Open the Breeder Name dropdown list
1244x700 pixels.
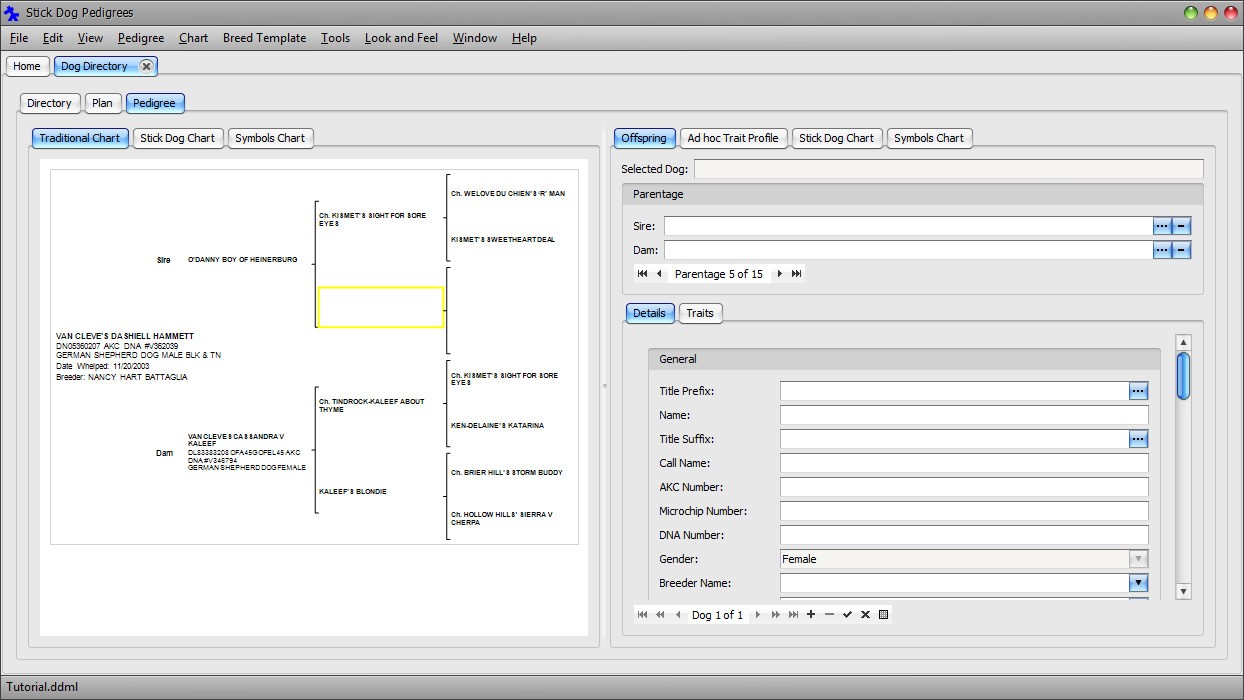pyautogui.click(x=1138, y=583)
